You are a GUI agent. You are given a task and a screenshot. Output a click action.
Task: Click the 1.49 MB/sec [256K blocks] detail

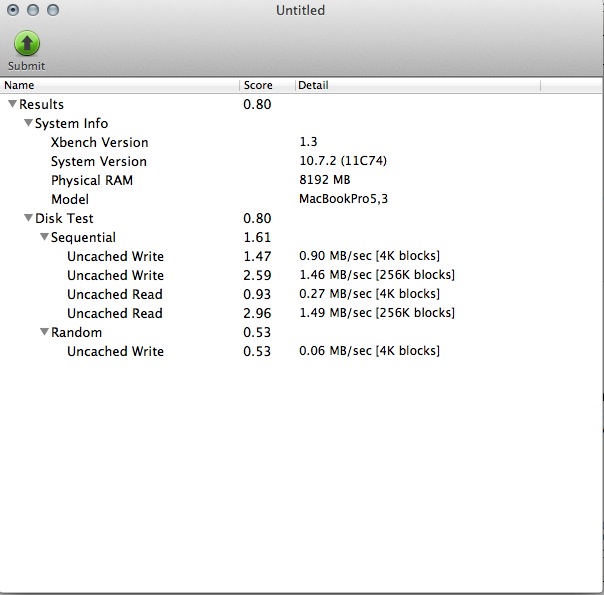pos(377,313)
